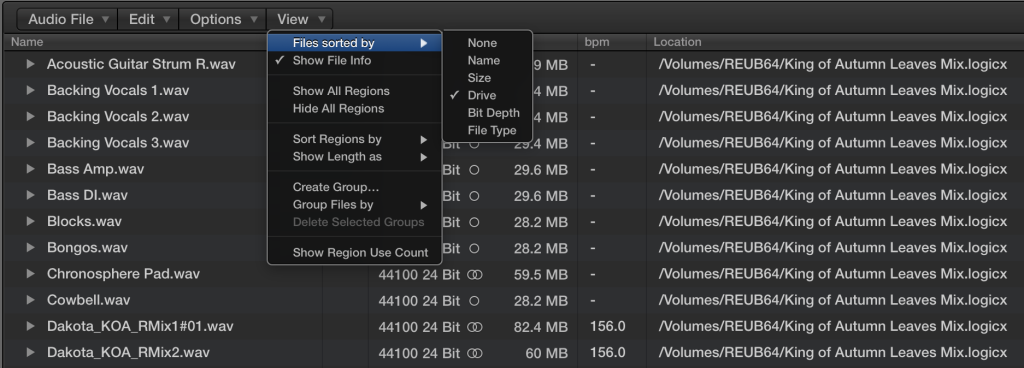Select the Backing Vocals 1.wav file
Viewport: 1024px width, 368px height.
pos(118,90)
